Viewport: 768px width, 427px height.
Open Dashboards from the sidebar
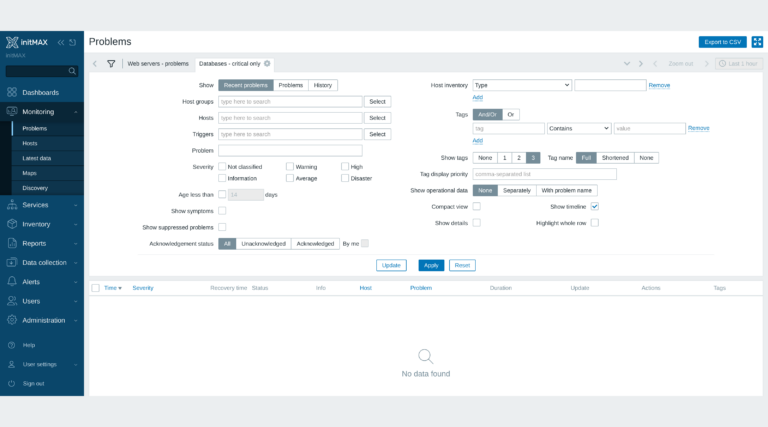pyautogui.click(x=42, y=93)
